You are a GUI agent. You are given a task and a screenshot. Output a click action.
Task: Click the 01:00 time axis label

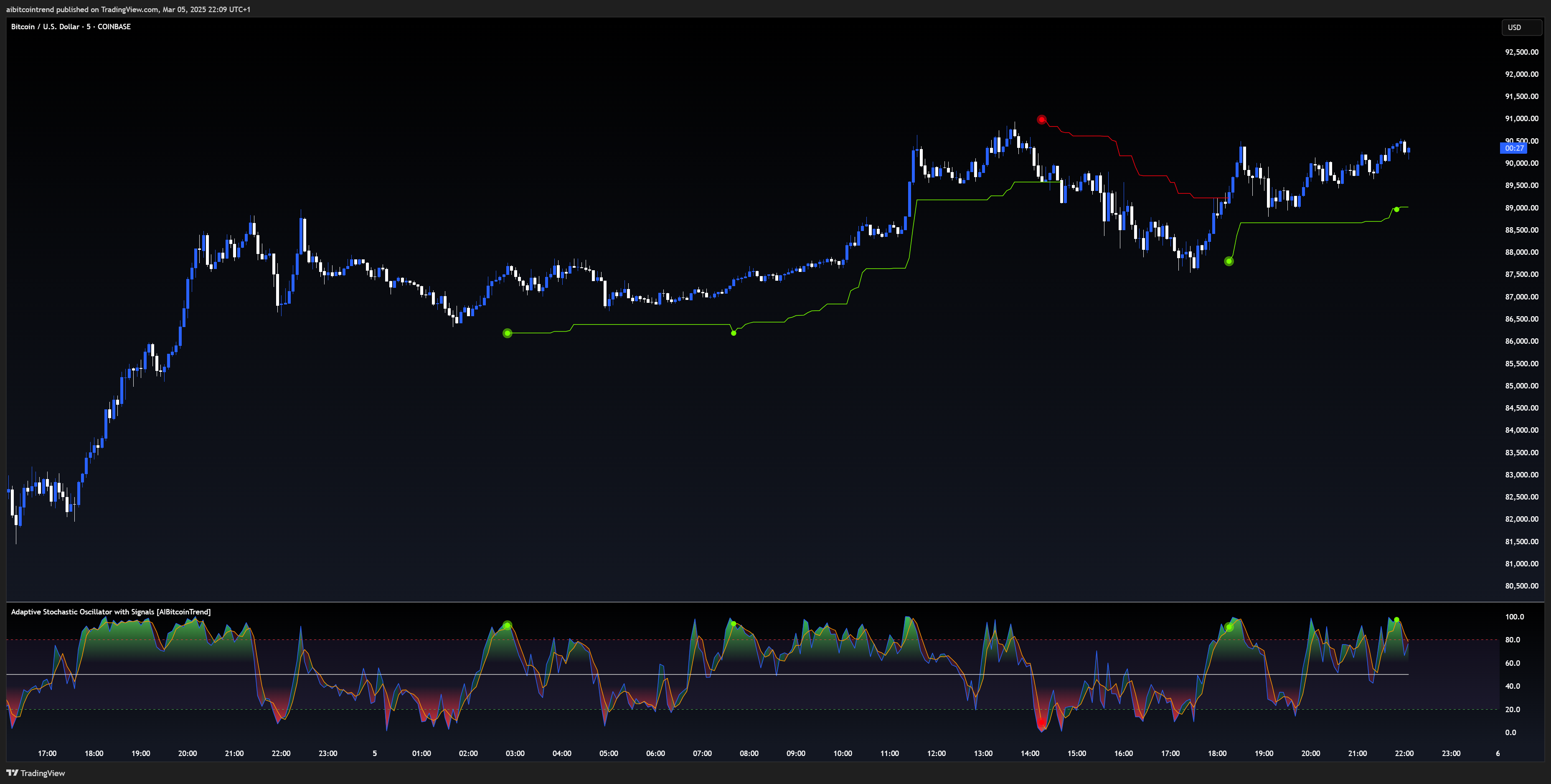421,753
